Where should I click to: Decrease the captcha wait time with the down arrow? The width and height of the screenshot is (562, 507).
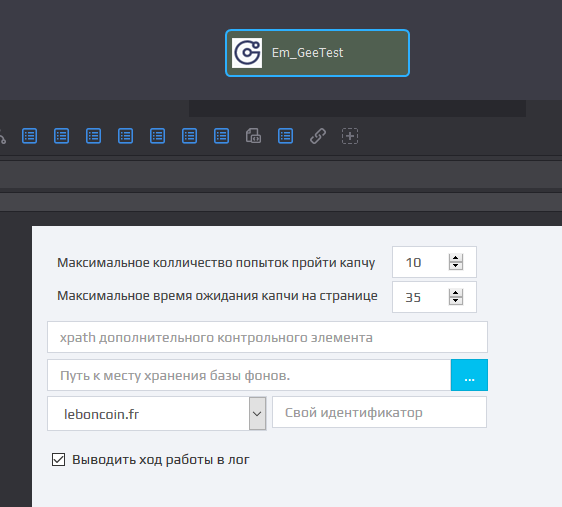(456, 301)
